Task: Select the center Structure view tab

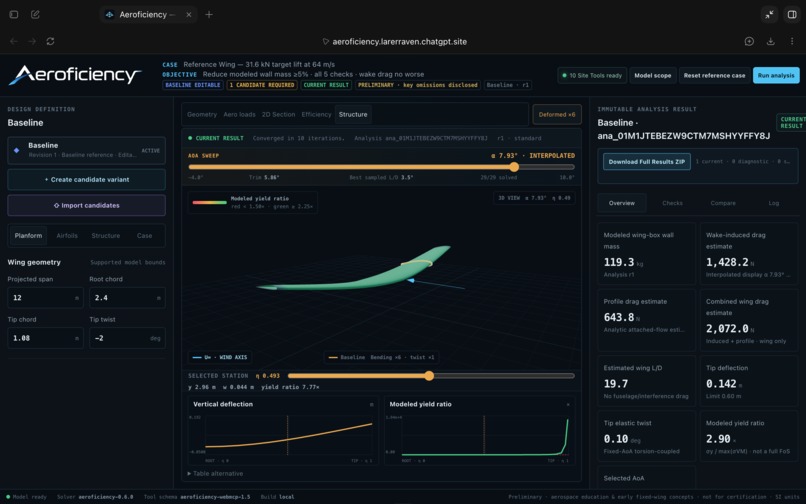Action: (x=353, y=114)
